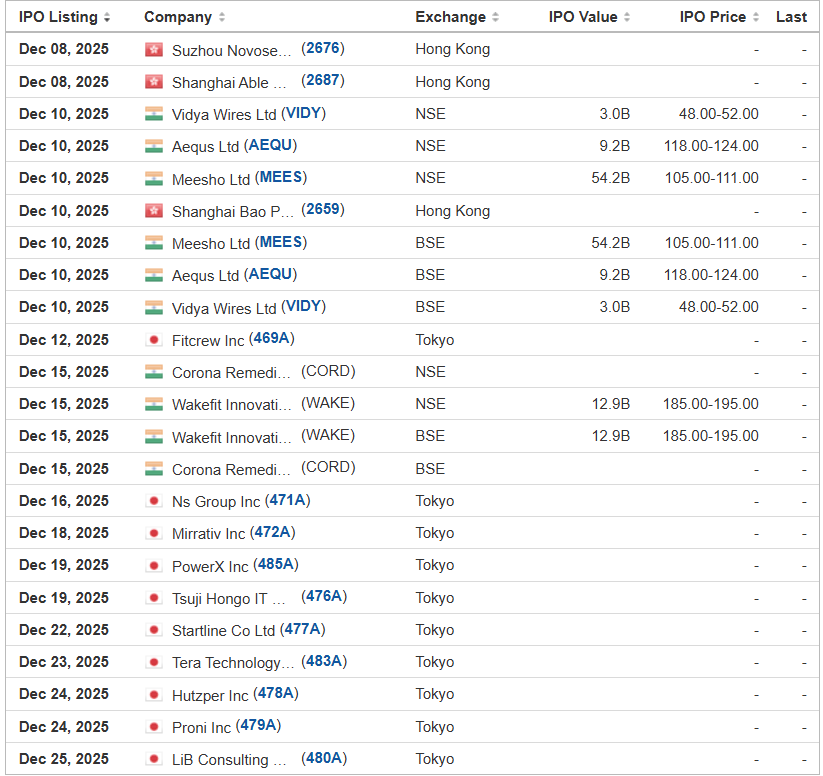Click the IPO Listing column header
Image resolution: width=823 pixels, height=776 pixels.
click(58, 17)
